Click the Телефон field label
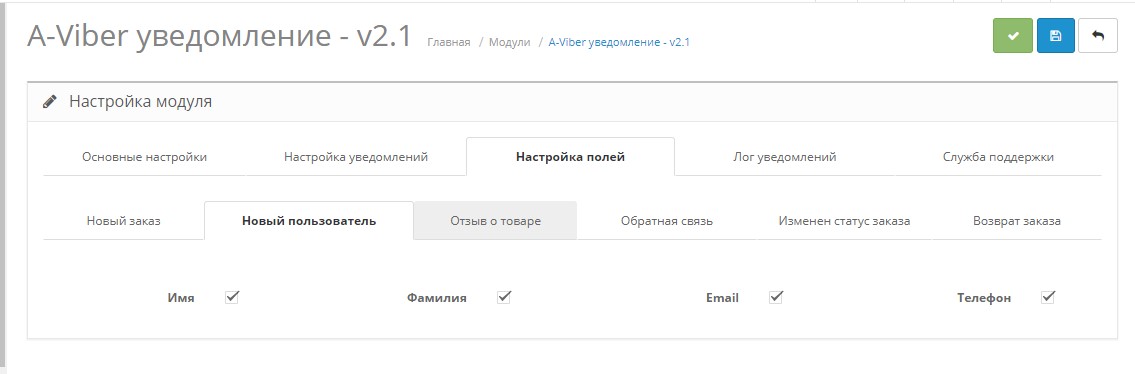 click(x=984, y=298)
